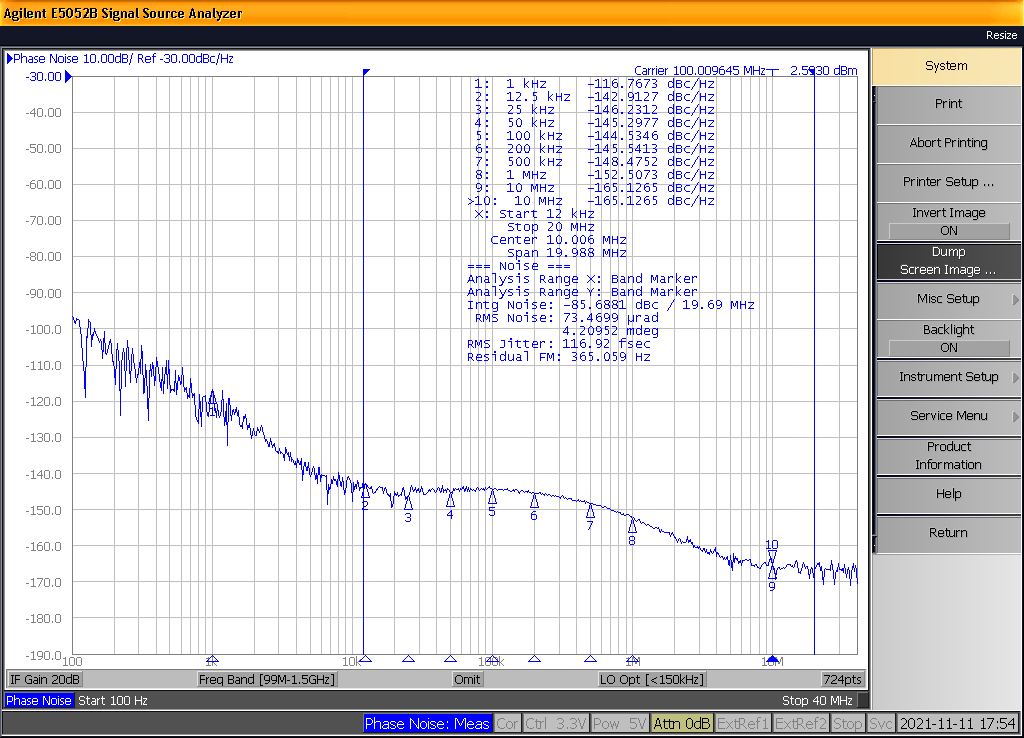The height and width of the screenshot is (738, 1024).
Task: Click the active trace arrow beside Phase Noise title
Action: (10, 59)
